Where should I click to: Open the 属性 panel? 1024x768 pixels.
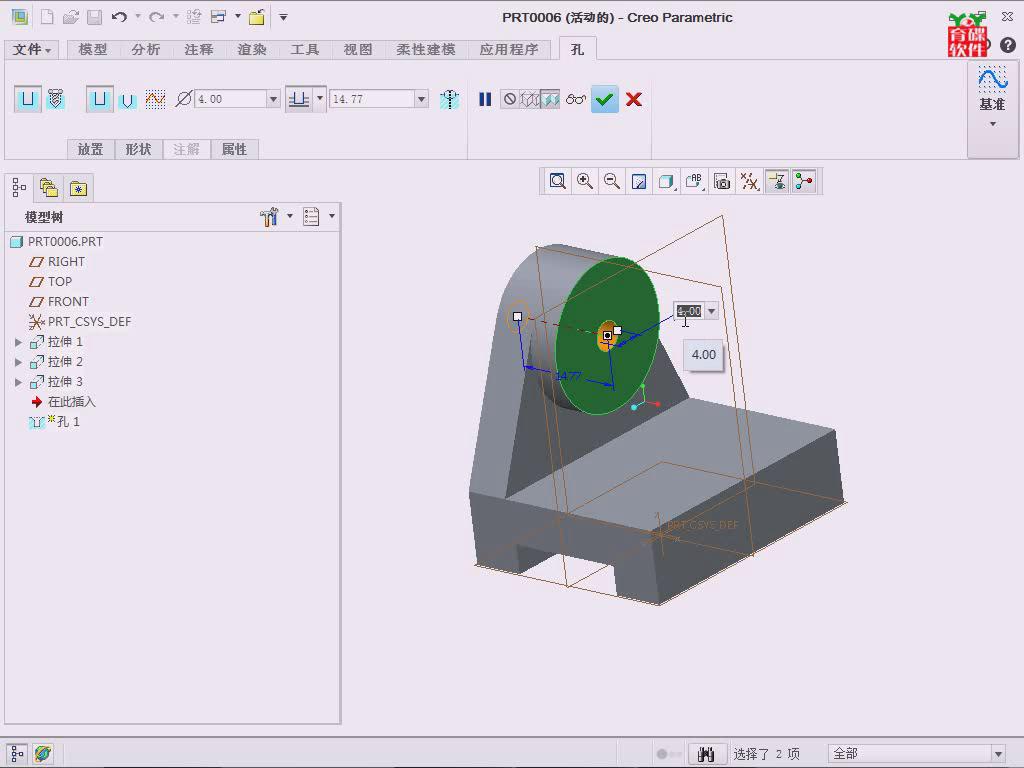(234, 150)
